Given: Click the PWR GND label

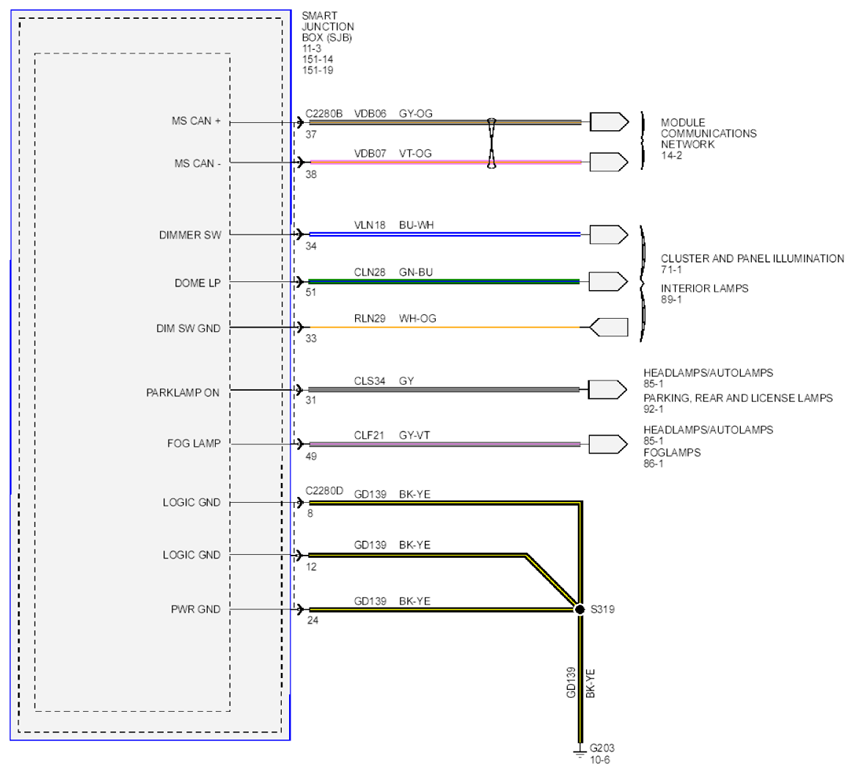Looking at the screenshot, I should (196, 609).
